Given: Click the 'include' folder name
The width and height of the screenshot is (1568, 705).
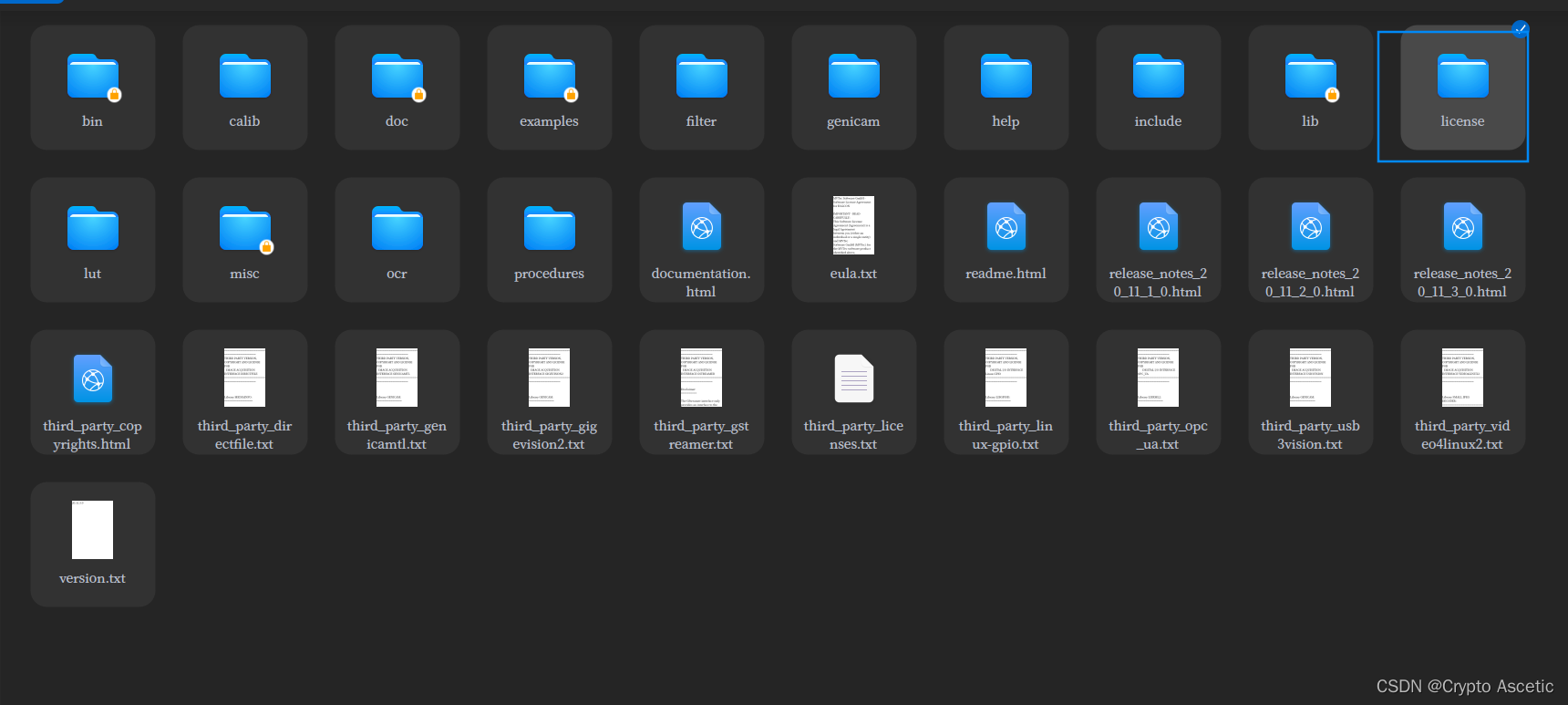Looking at the screenshot, I should point(1159,121).
